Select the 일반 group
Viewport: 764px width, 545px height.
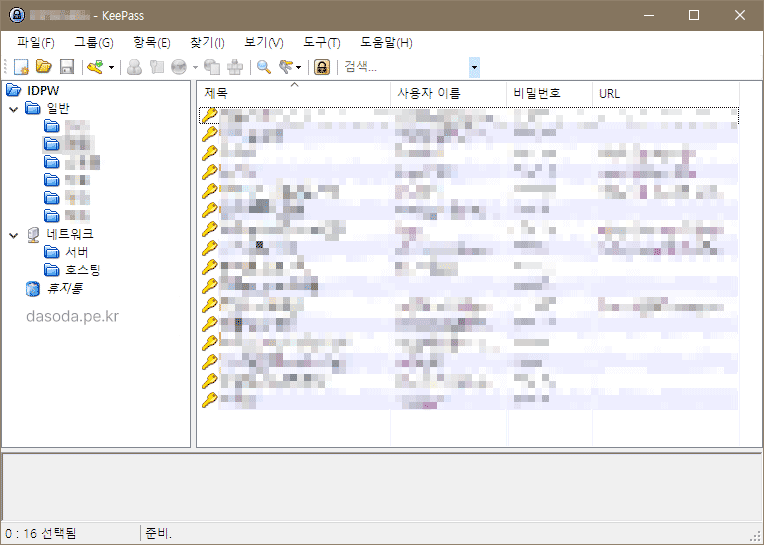[x=58, y=108]
